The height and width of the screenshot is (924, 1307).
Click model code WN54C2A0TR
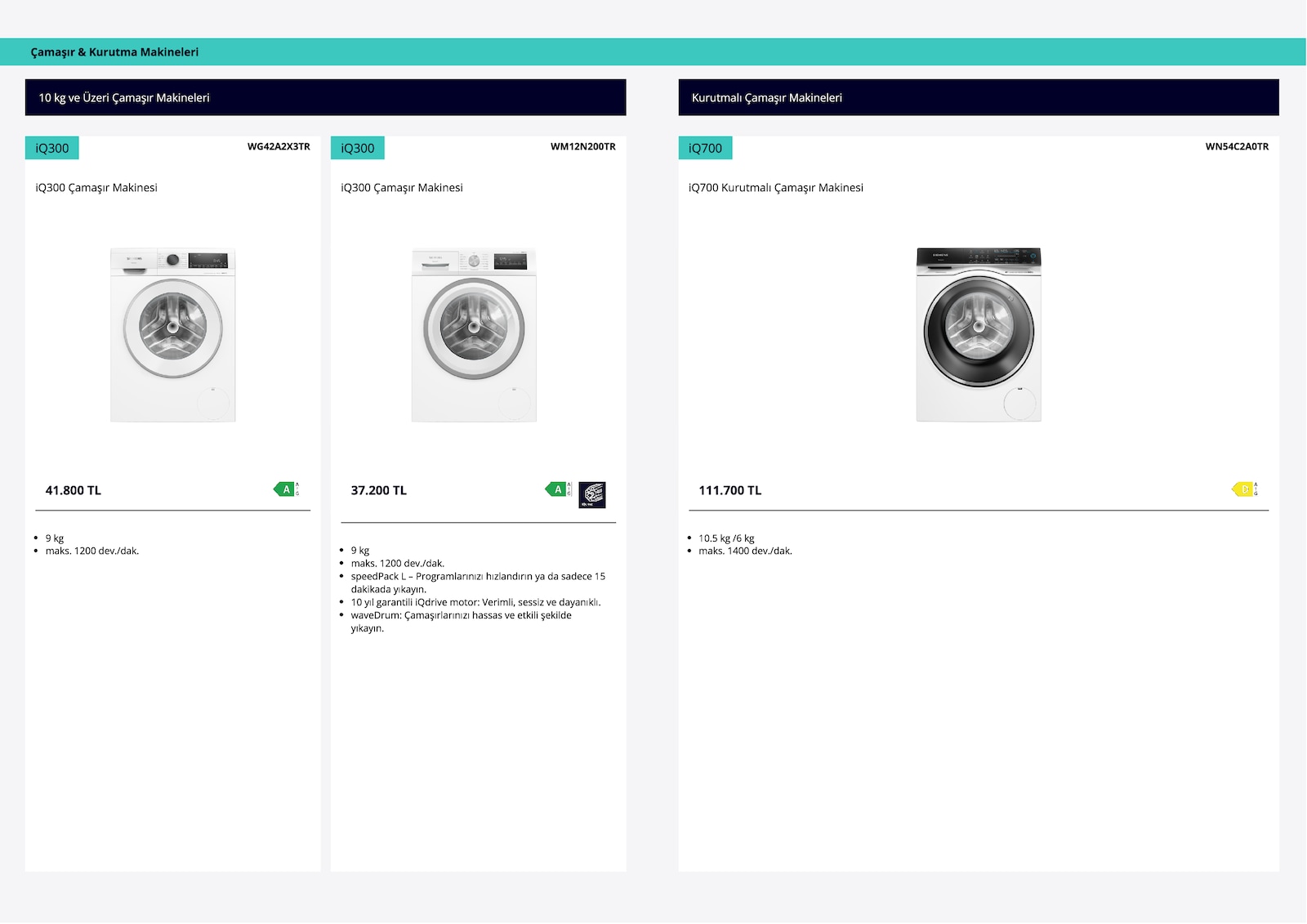tap(1237, 146)
